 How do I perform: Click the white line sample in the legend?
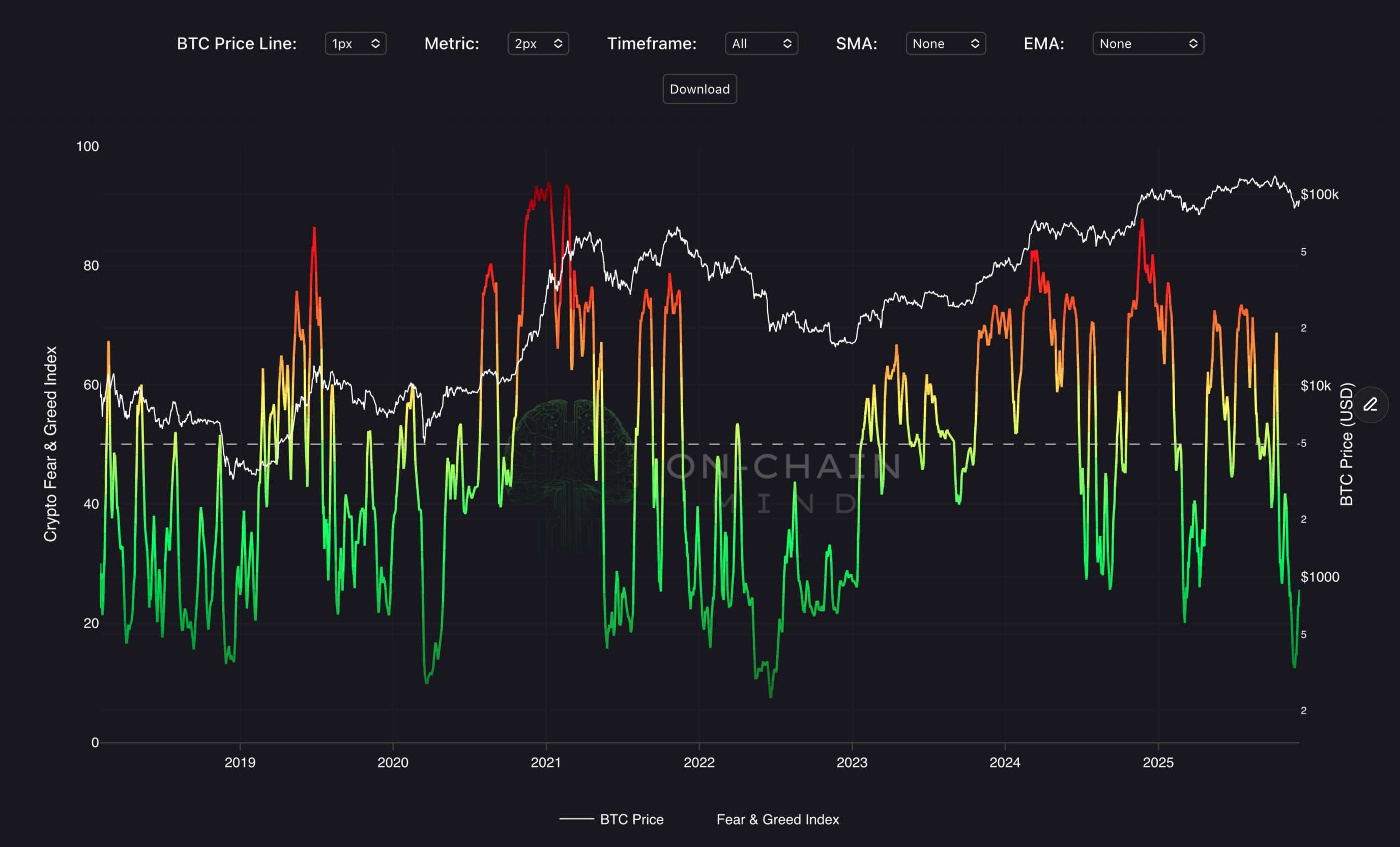point(577,819)
